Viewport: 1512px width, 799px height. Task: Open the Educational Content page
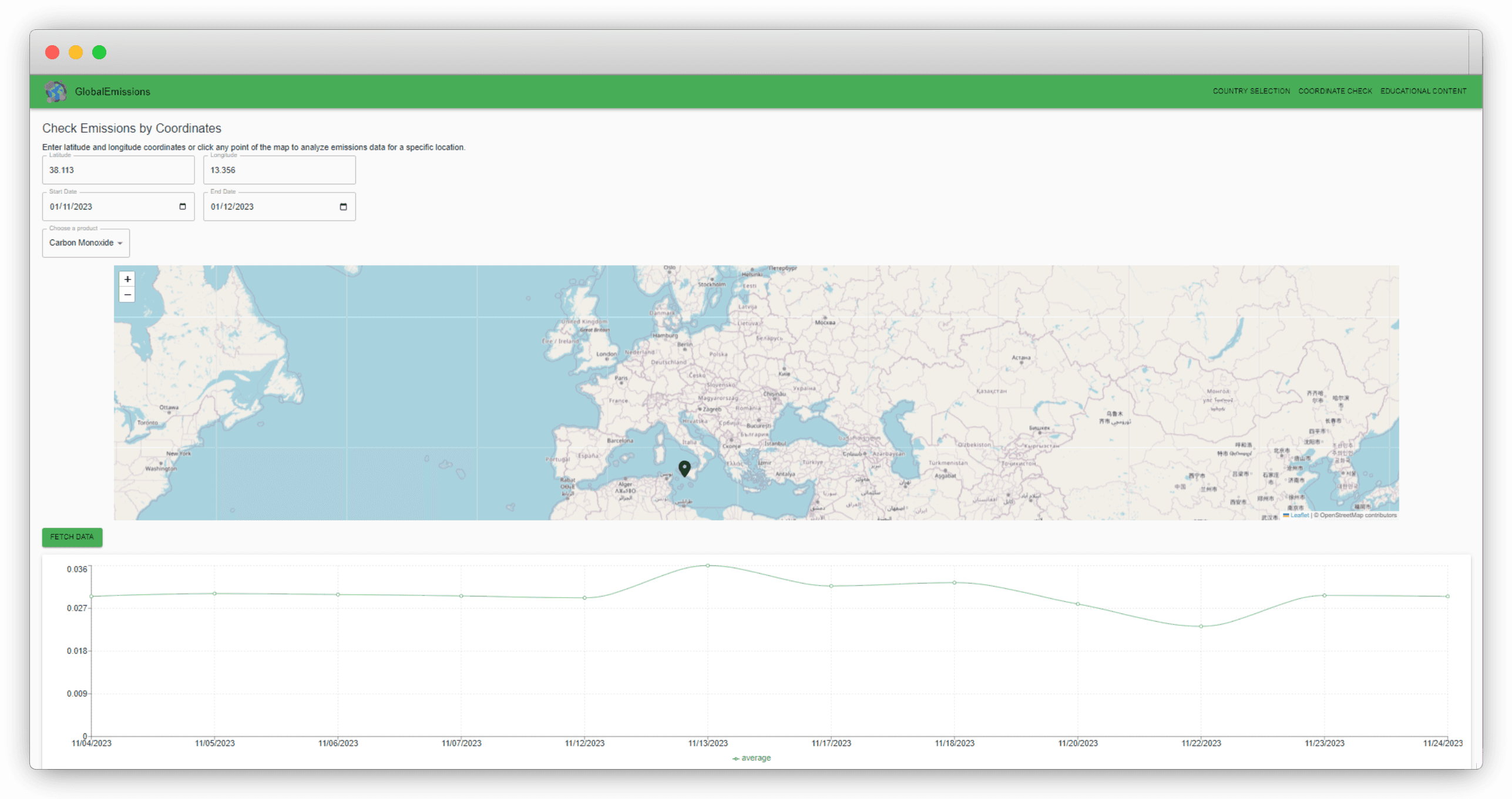coord(1423,91)
